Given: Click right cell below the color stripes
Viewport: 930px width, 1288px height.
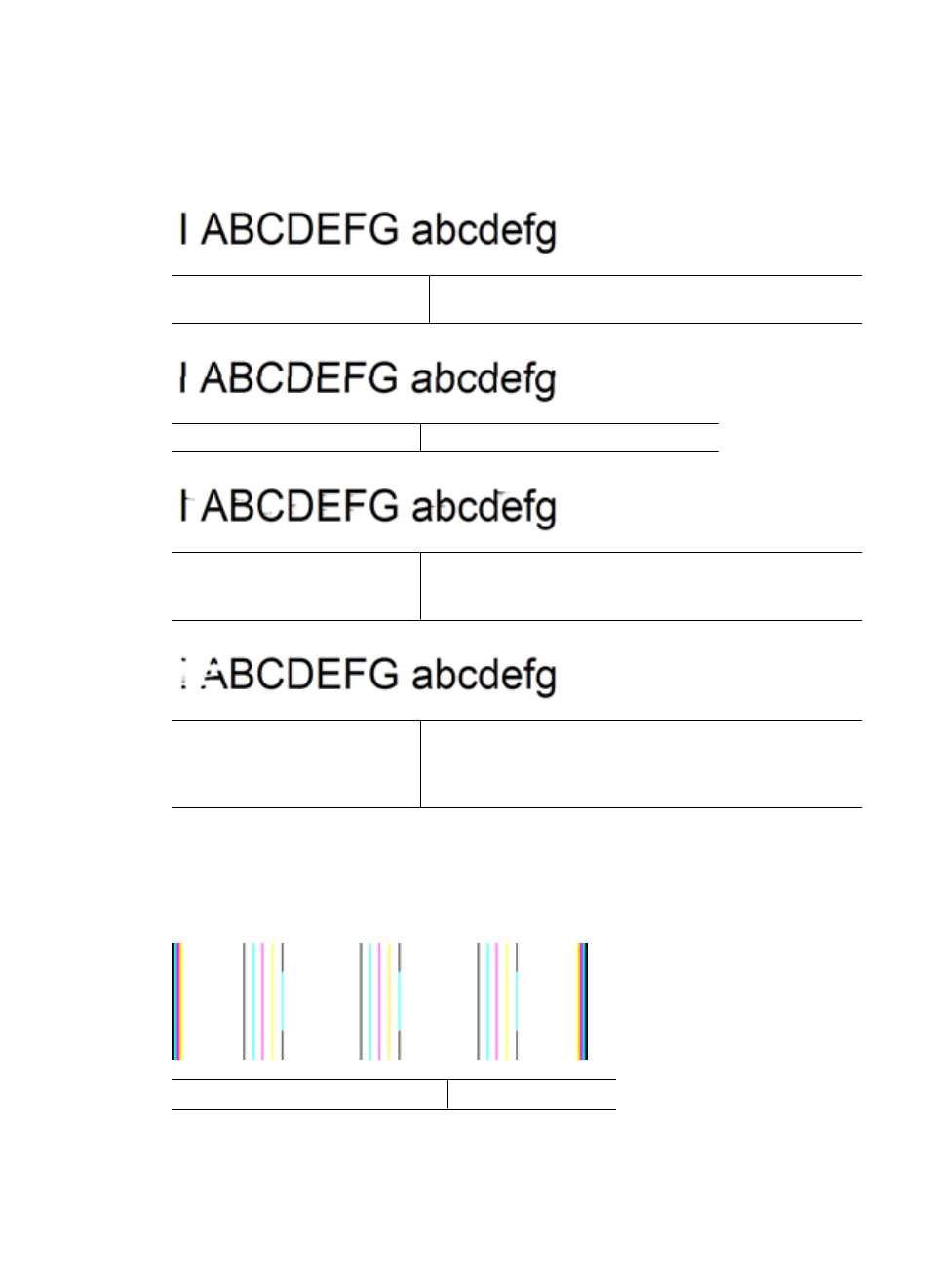Looking at the screenshot, I should pos(532,1094).
